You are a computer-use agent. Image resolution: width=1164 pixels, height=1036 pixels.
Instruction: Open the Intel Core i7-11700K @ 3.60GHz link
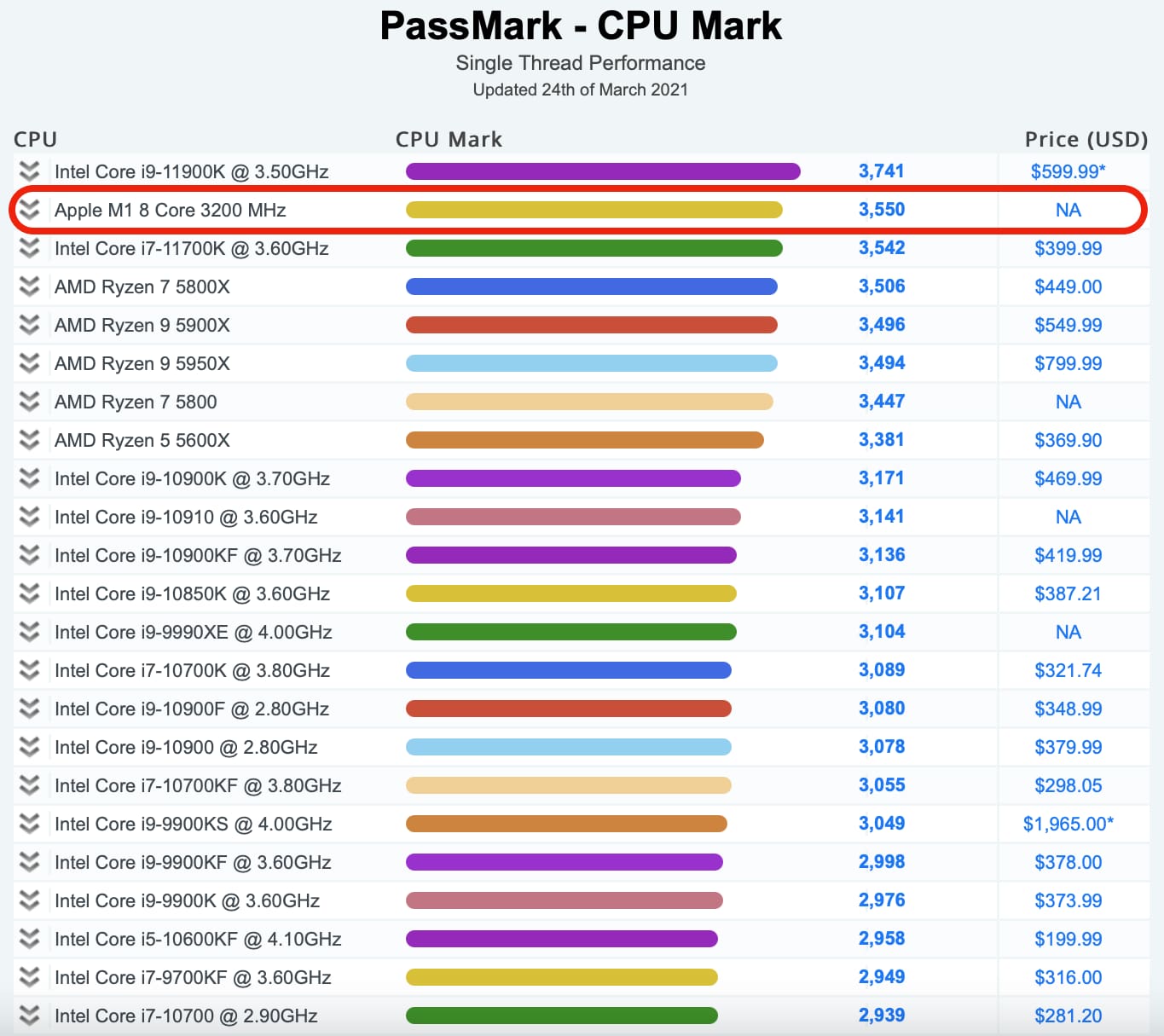(192, 248)
